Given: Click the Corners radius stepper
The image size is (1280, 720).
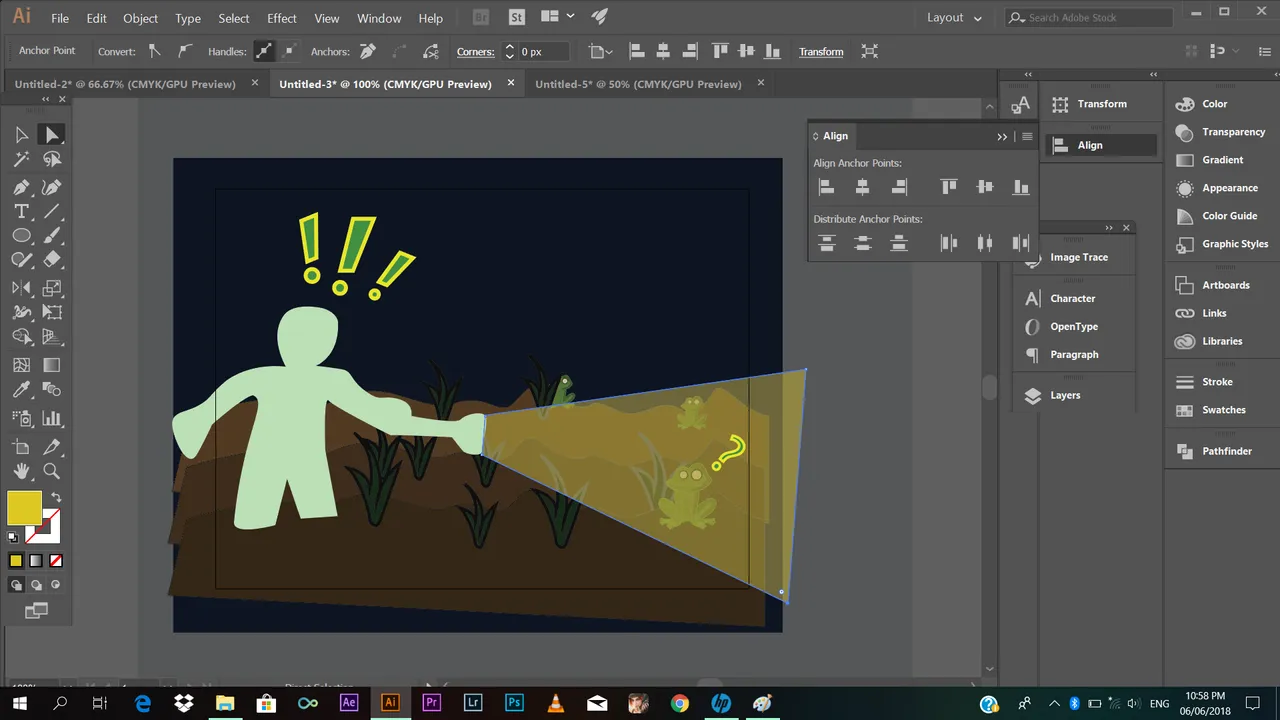Looking at the screenshot, I should [509, 51].
